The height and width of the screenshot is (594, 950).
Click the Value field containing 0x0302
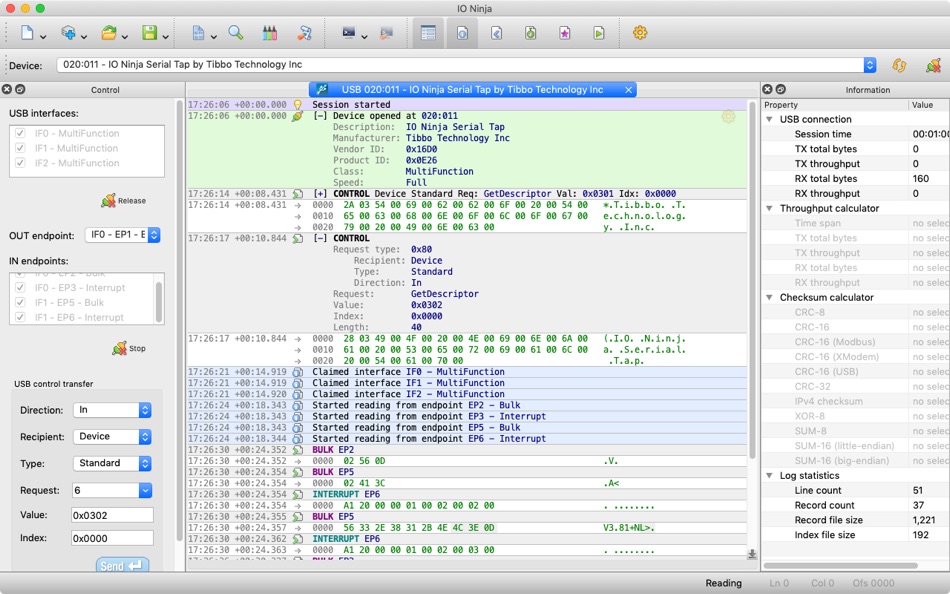point(112,515)
